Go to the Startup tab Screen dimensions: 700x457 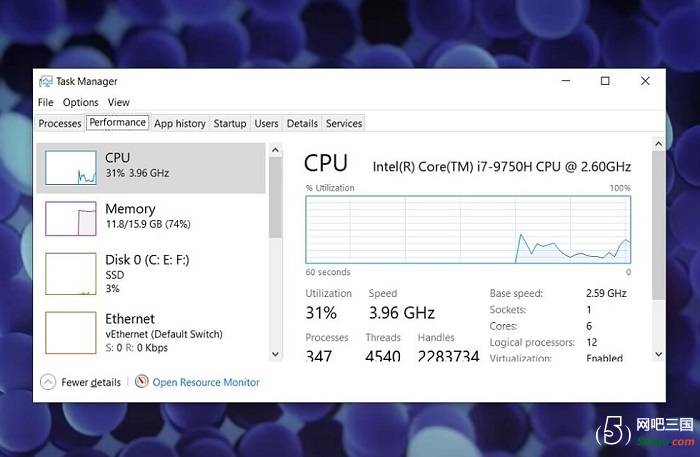(x=230, y=123)
